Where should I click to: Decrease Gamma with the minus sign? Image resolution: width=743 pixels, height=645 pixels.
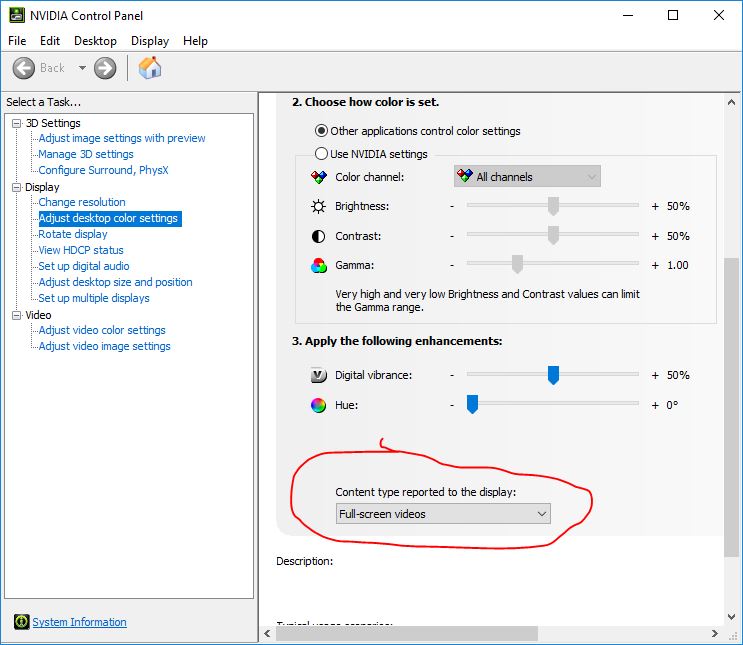click(x=452, y=265)
